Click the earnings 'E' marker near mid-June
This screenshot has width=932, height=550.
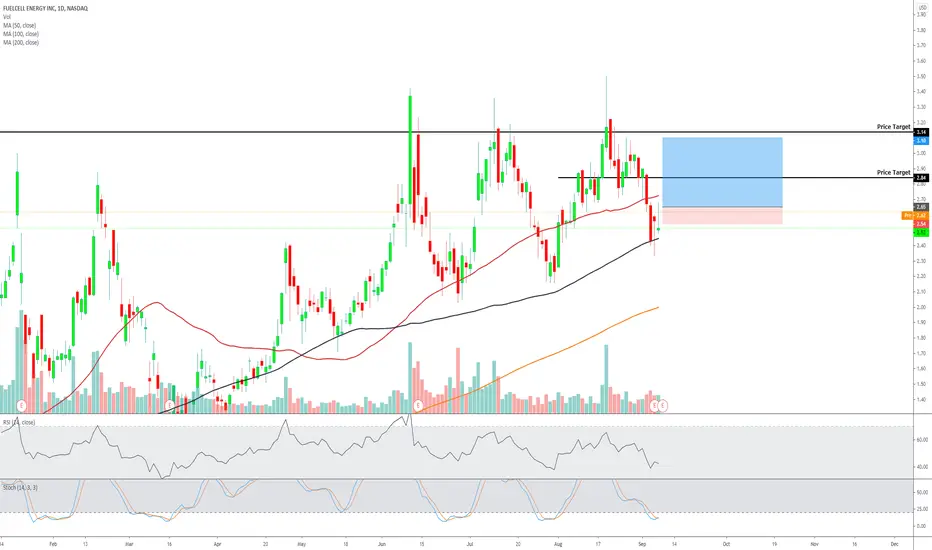coord(418,406)
